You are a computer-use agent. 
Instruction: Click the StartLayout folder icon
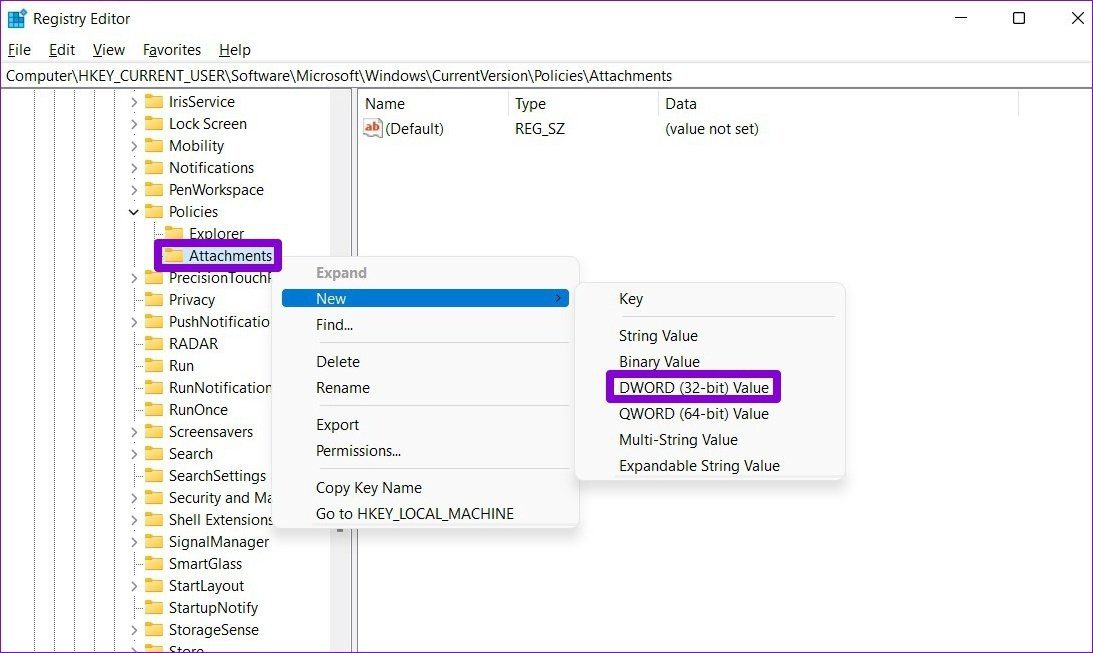(153, 586)
